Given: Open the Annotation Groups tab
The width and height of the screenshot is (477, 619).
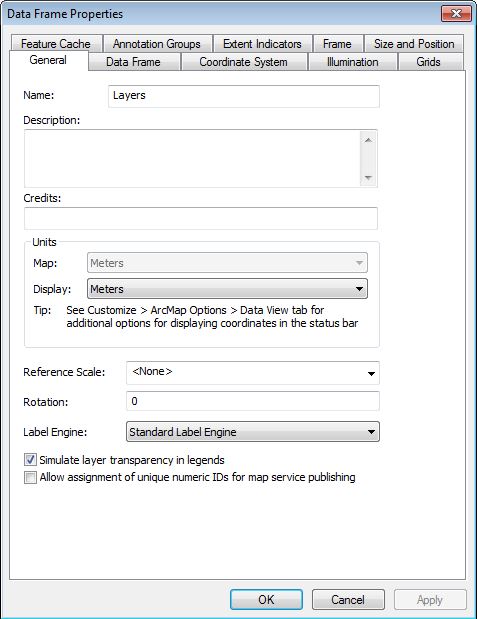Looking at the screenshot, I should click(157, 43).
